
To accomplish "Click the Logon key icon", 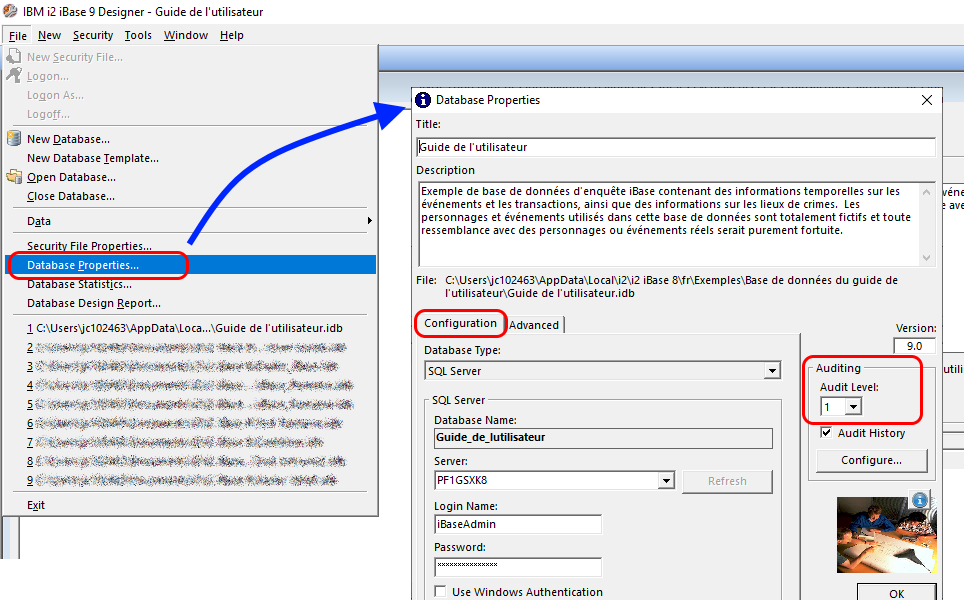I will click(x=13, y=76).
